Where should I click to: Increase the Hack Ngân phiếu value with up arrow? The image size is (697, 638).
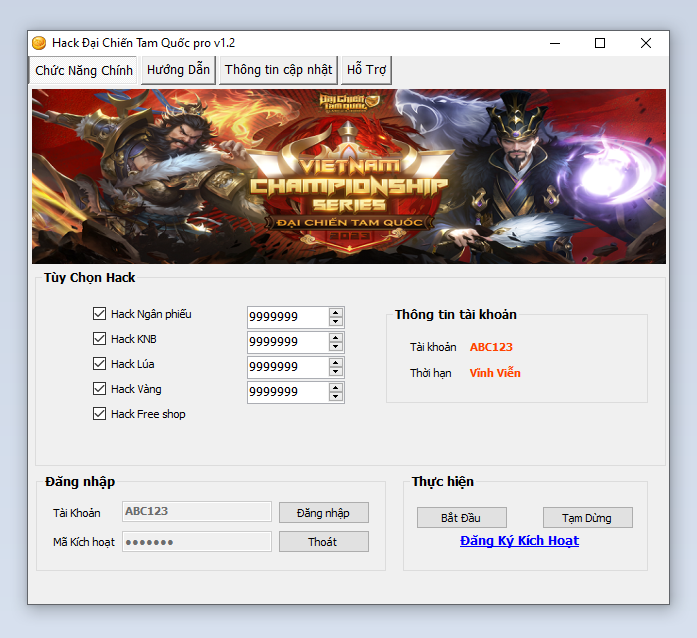[336, 312]
